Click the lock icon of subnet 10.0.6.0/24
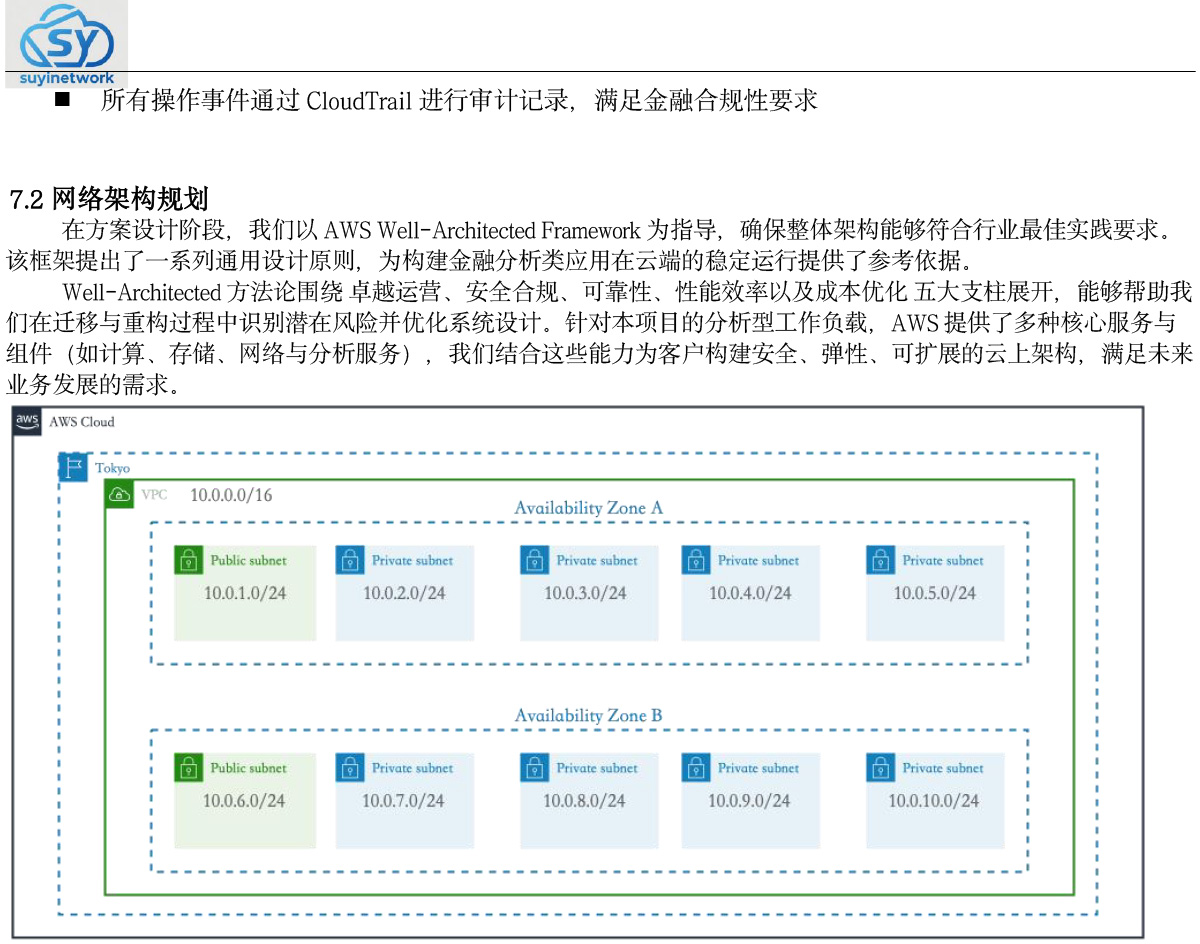 pyautogui.click(x=189, y=768)
